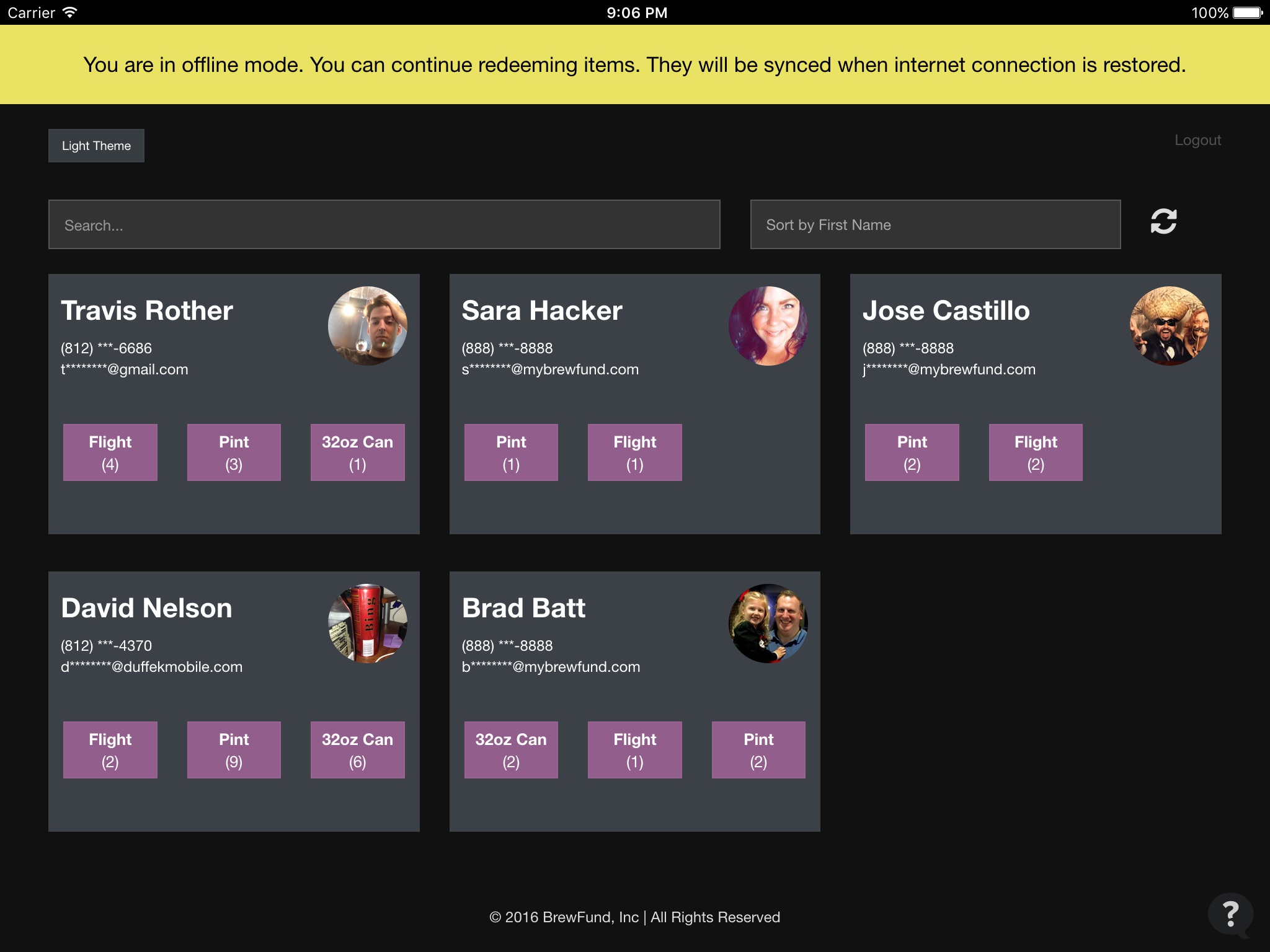This screenshot has height=952, width=1270.
Task: Switch to Light Theme
Action: pyautogui.click(x=96, y=146)
